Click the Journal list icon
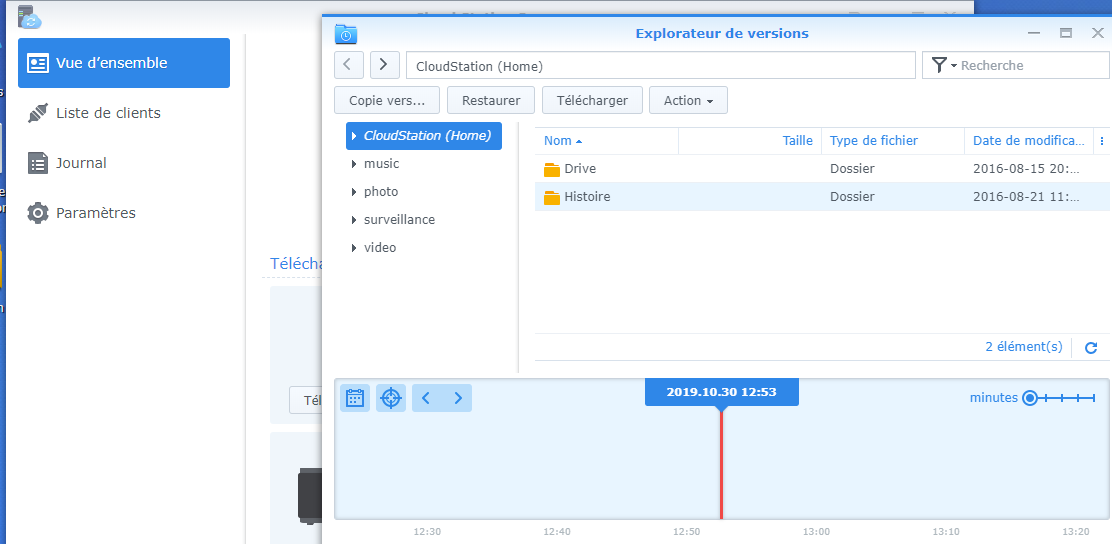 click(x=38, y=163)
